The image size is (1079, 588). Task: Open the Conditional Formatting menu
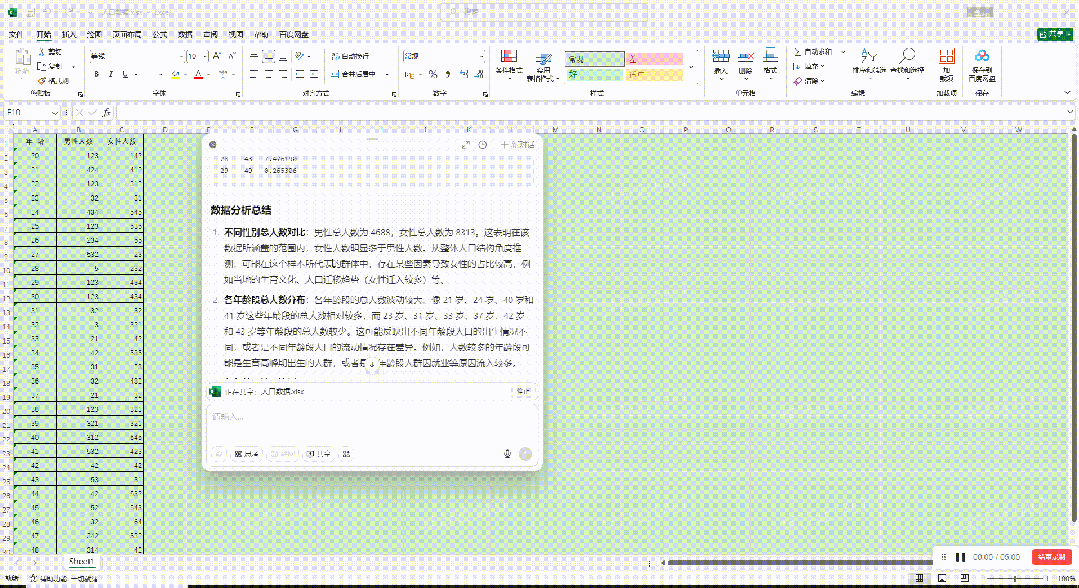click(509, 65)
